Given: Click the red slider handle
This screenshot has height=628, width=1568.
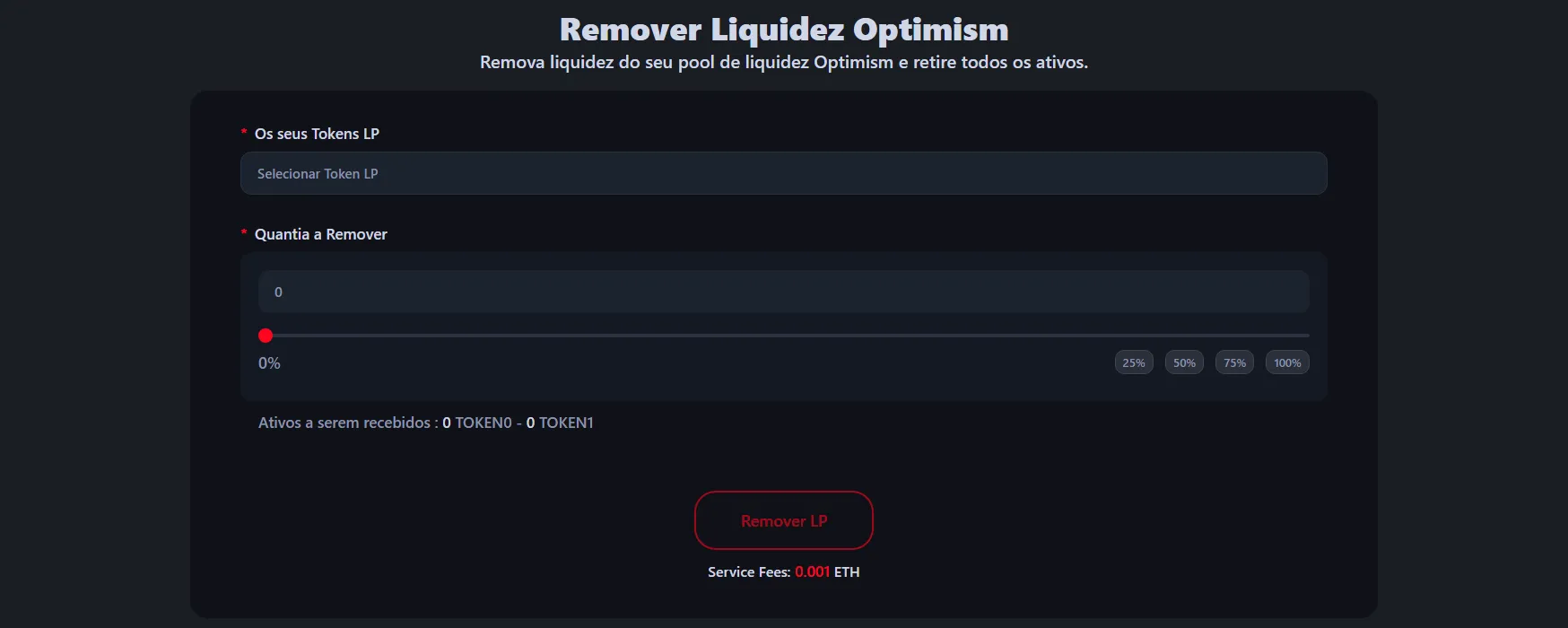Looking at the screenshot, I should pyautogui.click(x=266, y=336).
